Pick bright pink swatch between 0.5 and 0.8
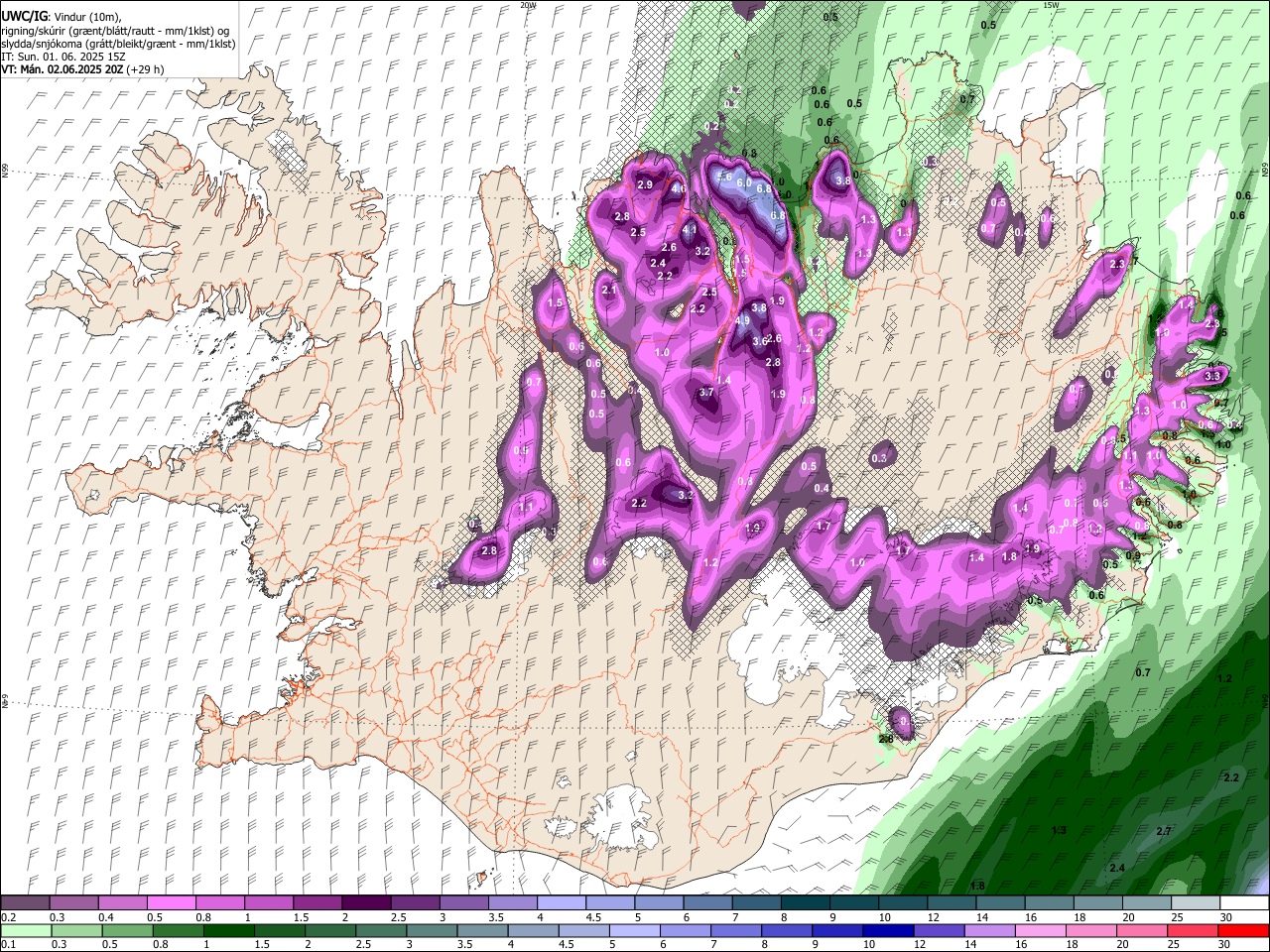This screenshot has width=1270, height=952. pos(172,903)
